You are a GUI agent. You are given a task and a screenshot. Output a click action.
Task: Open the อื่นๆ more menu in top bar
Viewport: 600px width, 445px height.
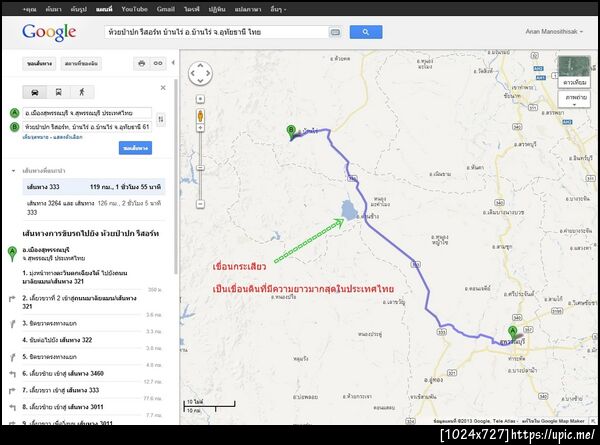pyautogui.click(x=278, y=9)
